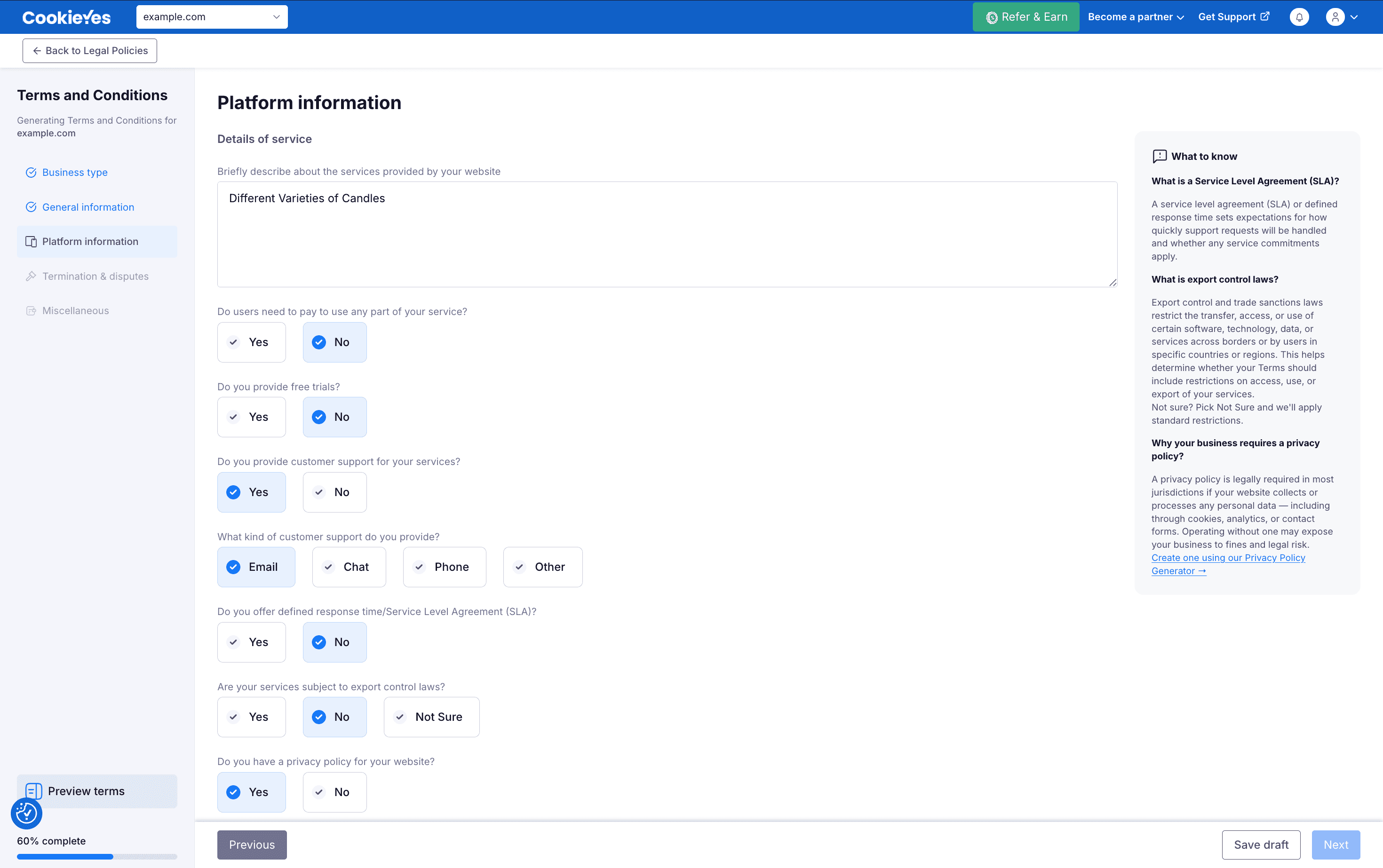Click the 60% complete progress bar
1383x868 pixels.
coord(97,857)
